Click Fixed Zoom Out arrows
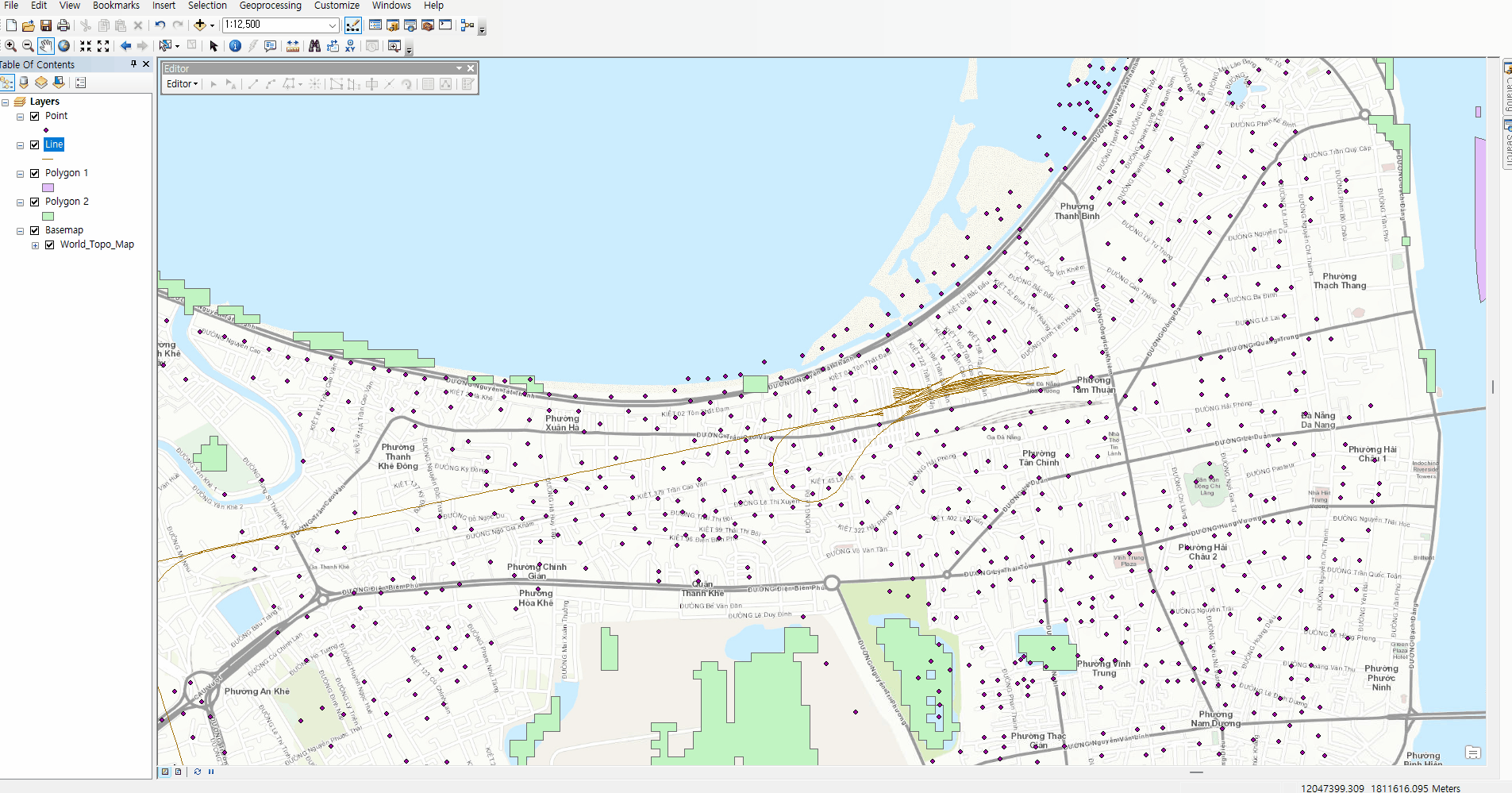1512x793 pixels. pyautogui.click(x=103, y=46)
